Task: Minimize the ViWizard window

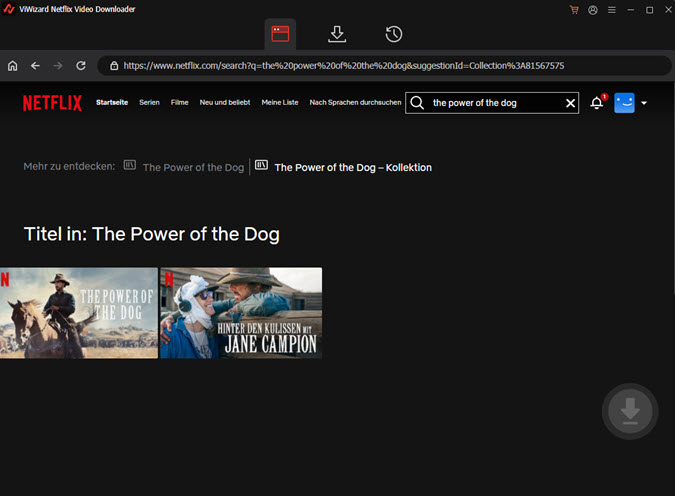Action: click(631, 10)
